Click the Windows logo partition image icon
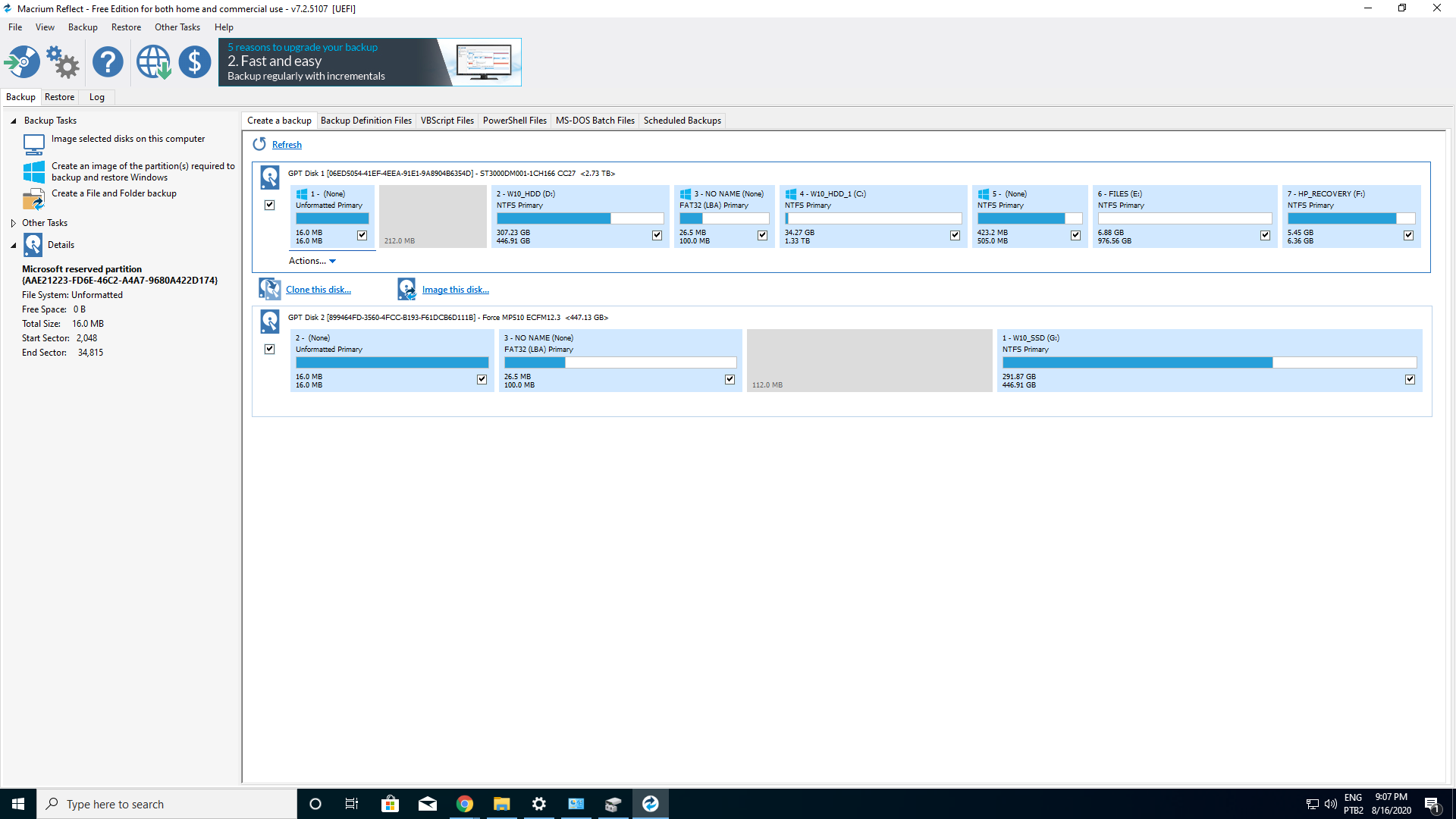1456x819 pixels. 33,171
